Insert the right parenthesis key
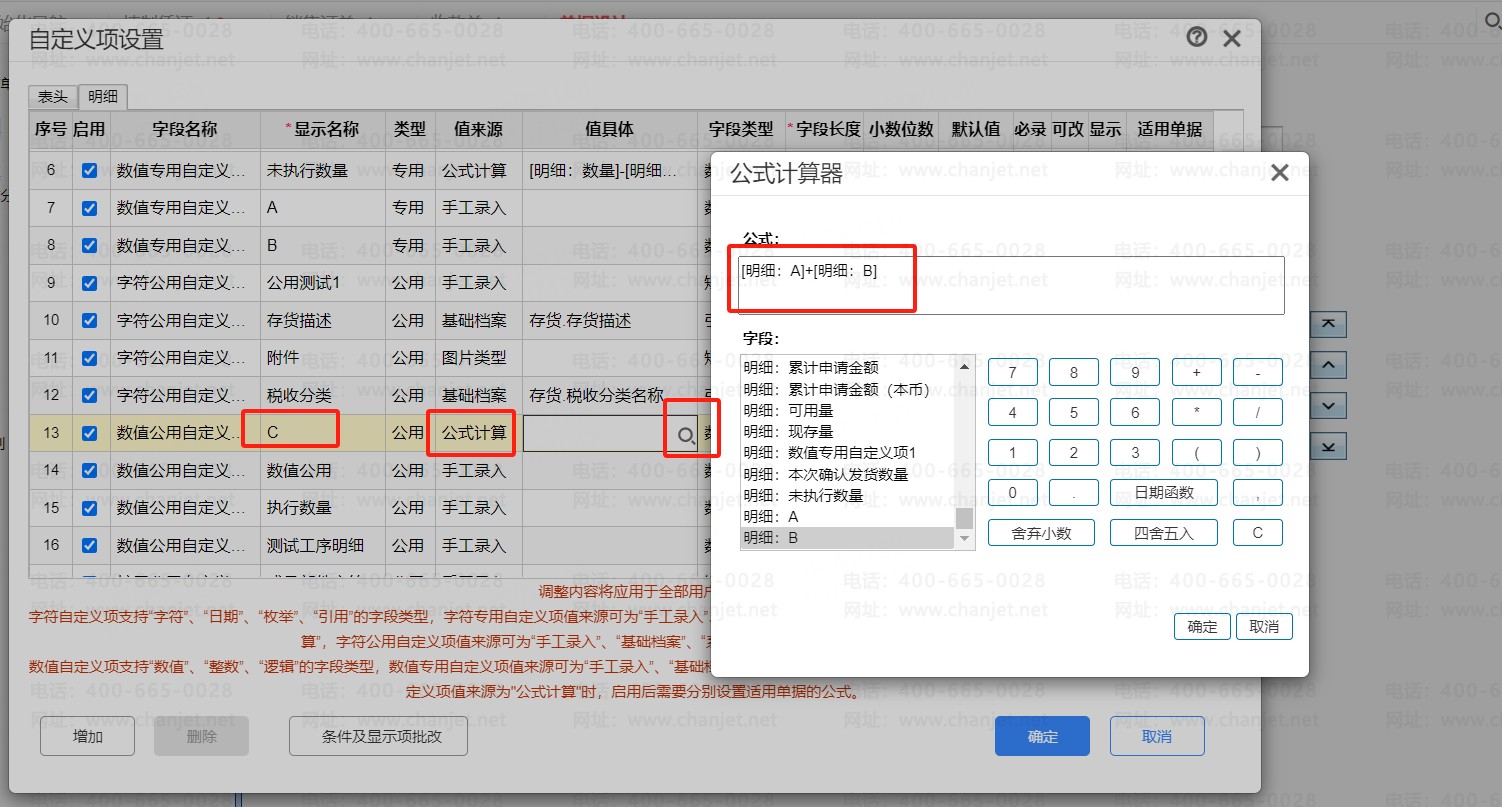 coord(1258,452)
